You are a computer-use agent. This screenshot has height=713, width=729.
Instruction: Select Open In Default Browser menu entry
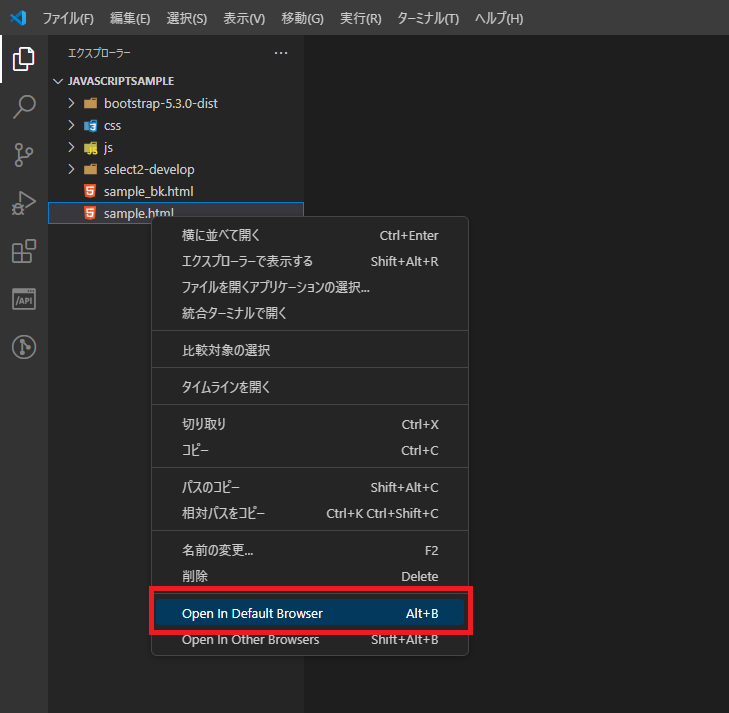[x=252, y=614]
